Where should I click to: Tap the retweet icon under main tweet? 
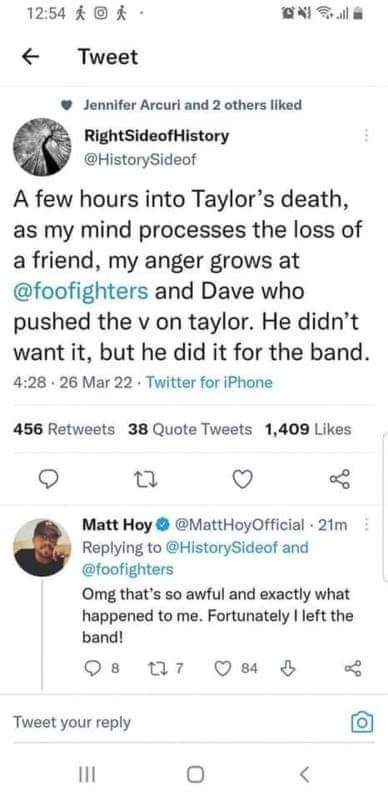point(145,480)
